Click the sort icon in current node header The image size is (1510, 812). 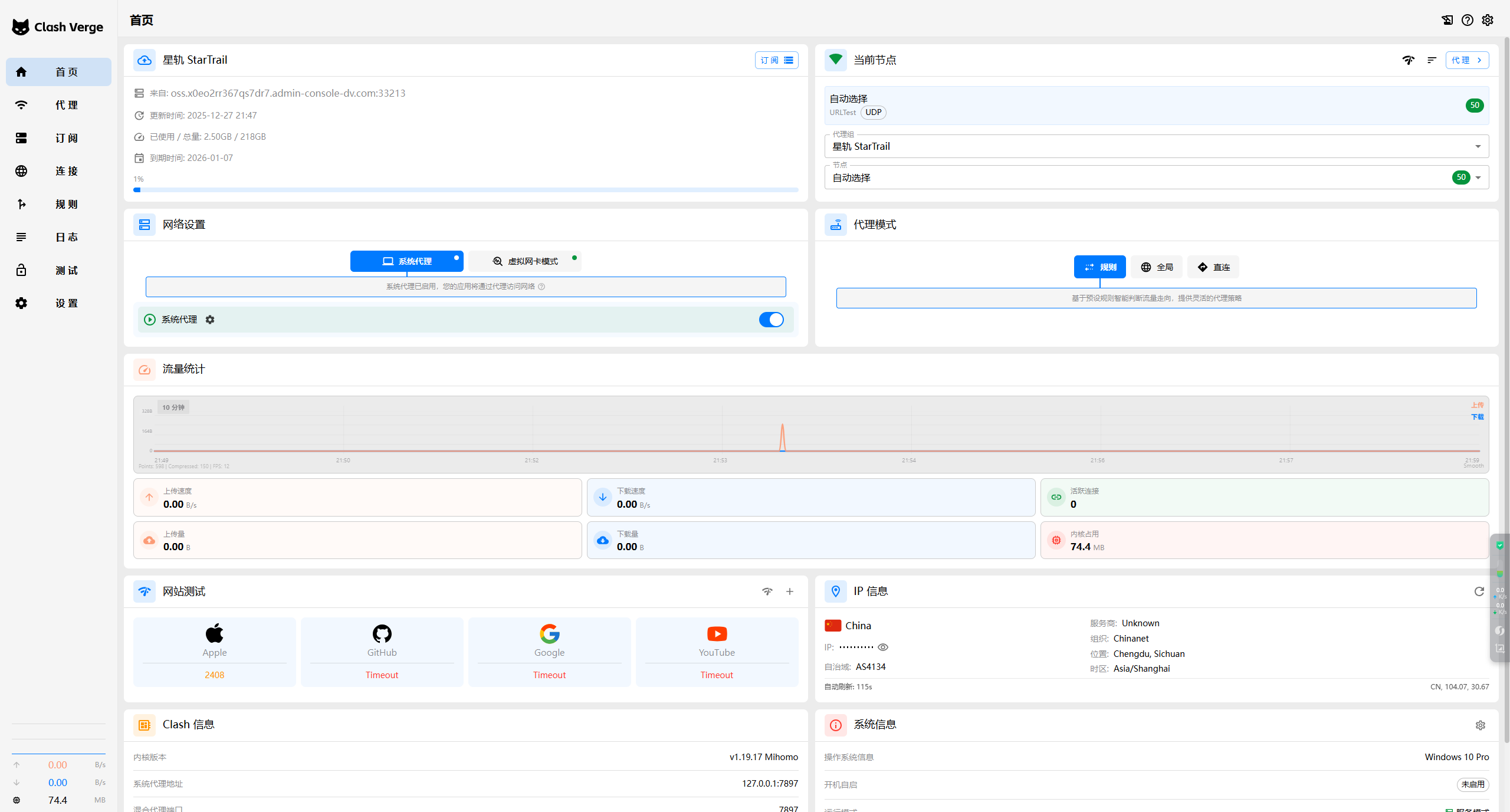(1432, 60)
